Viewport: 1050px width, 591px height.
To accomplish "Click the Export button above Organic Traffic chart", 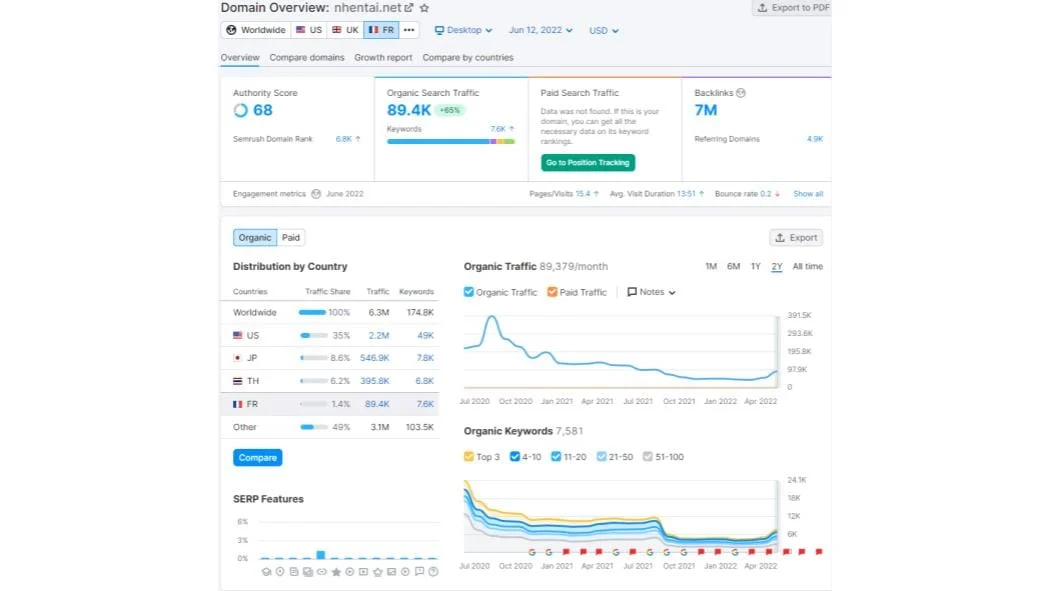I will click(x=796, y=238).
